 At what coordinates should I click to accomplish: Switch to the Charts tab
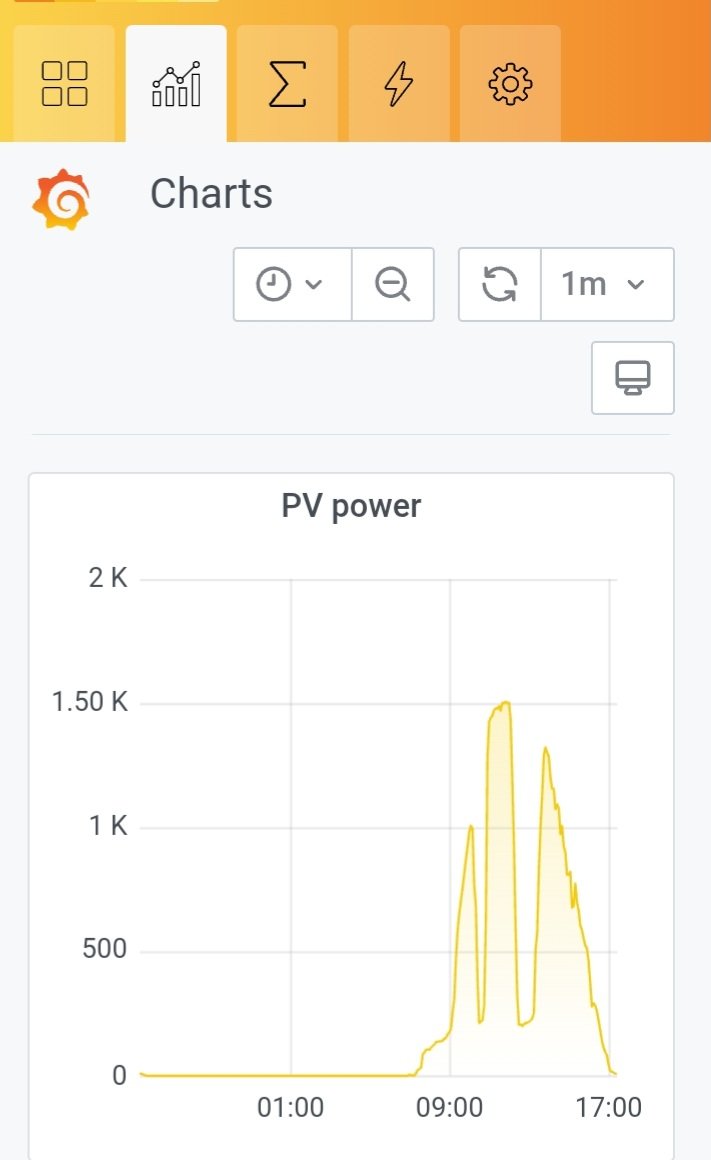click(176, 84)
